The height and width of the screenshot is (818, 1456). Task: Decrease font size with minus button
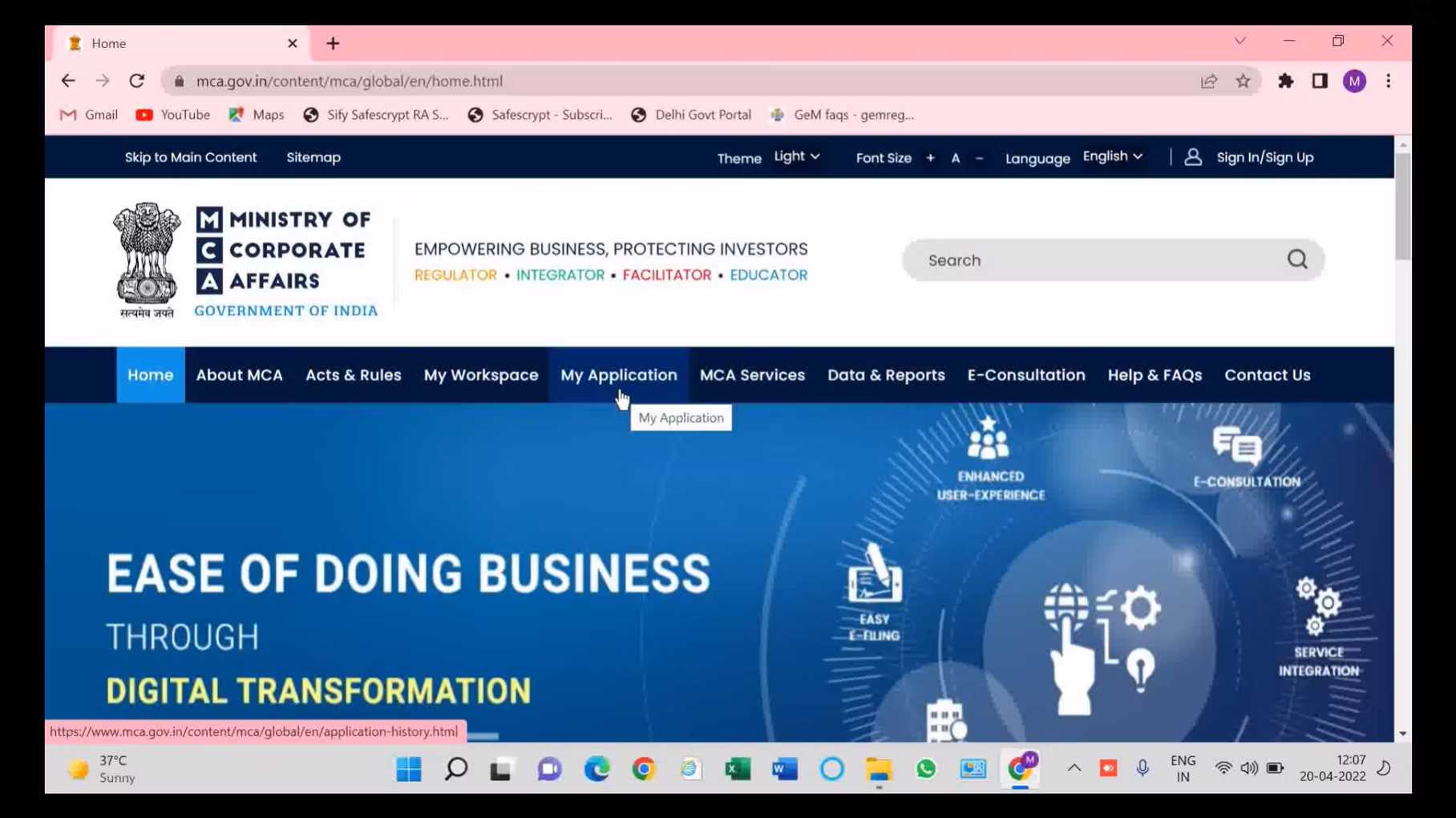tap(979, 158)
